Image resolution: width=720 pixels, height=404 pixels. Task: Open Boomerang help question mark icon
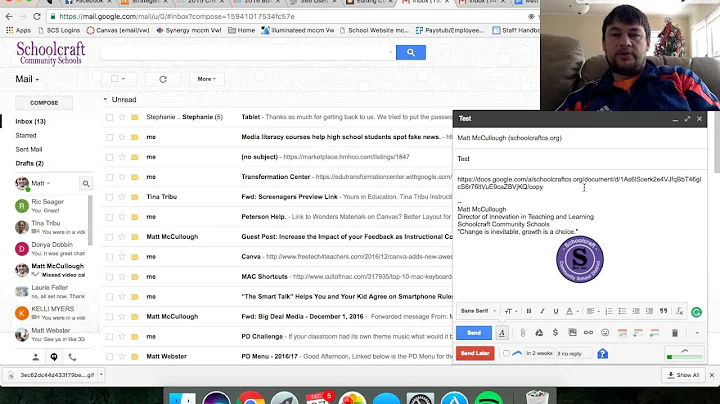click(602, 354)
